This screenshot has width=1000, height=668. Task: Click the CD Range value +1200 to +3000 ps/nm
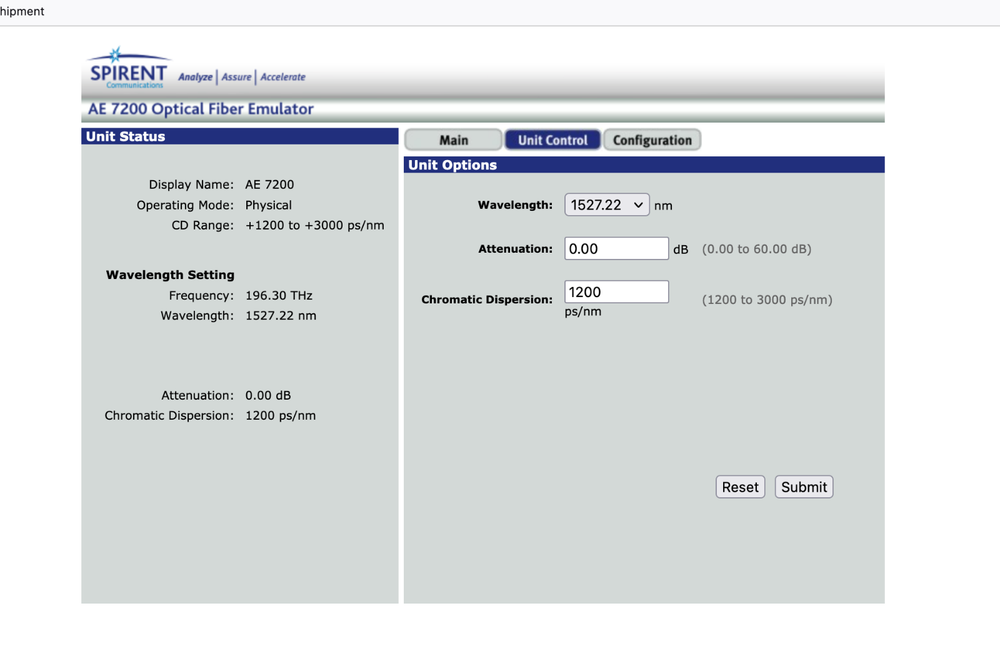[314, 225]
